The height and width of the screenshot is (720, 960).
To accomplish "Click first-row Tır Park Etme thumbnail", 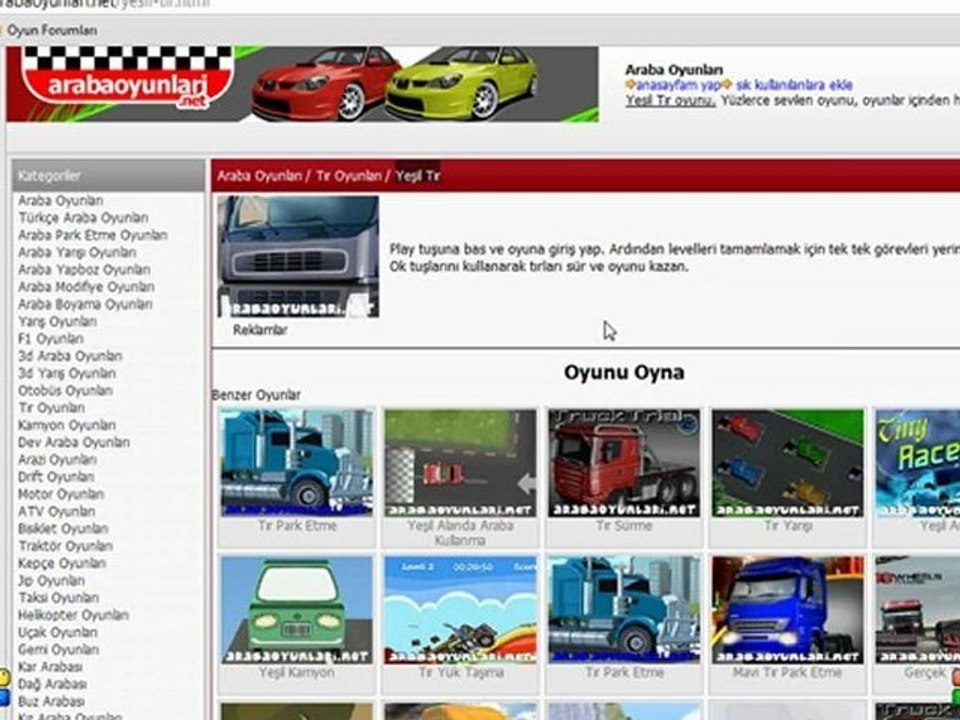I will (296, 463).
